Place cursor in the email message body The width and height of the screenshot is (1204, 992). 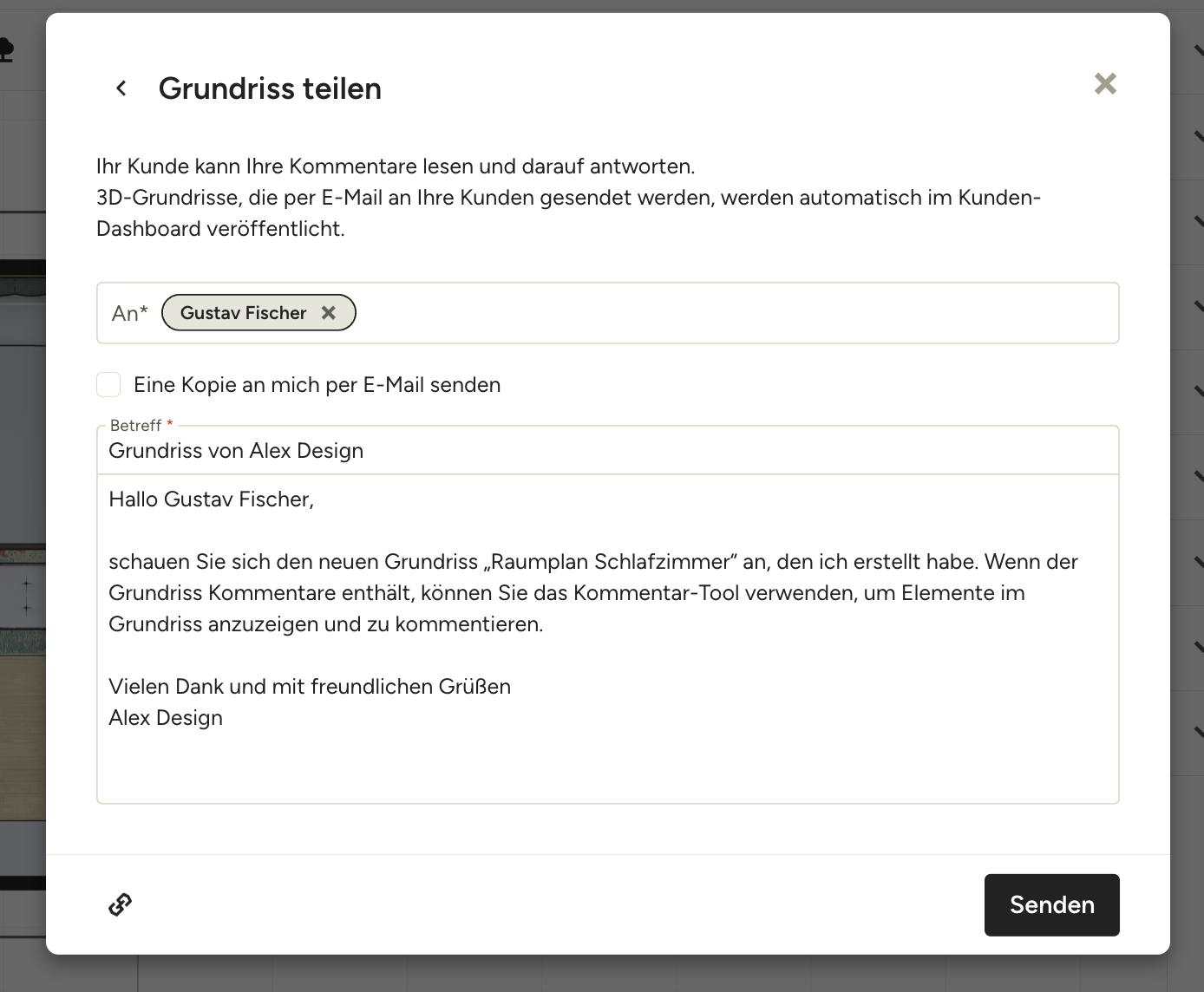point(607,638)
